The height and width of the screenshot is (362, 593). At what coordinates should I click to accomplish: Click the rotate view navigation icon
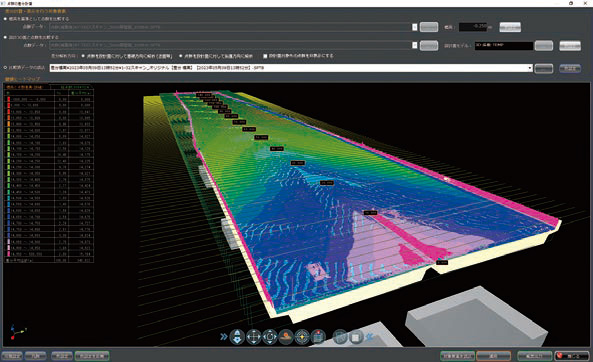[x=270, y=337]
